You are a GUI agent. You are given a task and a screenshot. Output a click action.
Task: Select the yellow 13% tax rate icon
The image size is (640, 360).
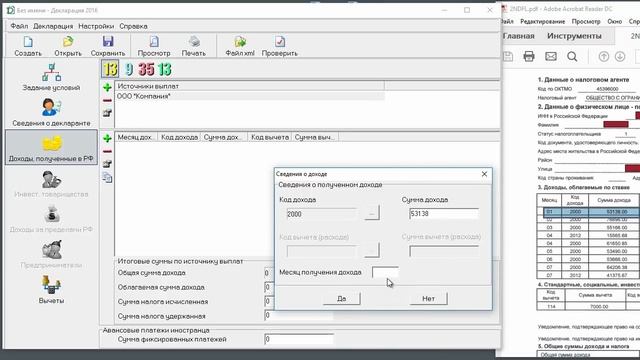point(110,69)
